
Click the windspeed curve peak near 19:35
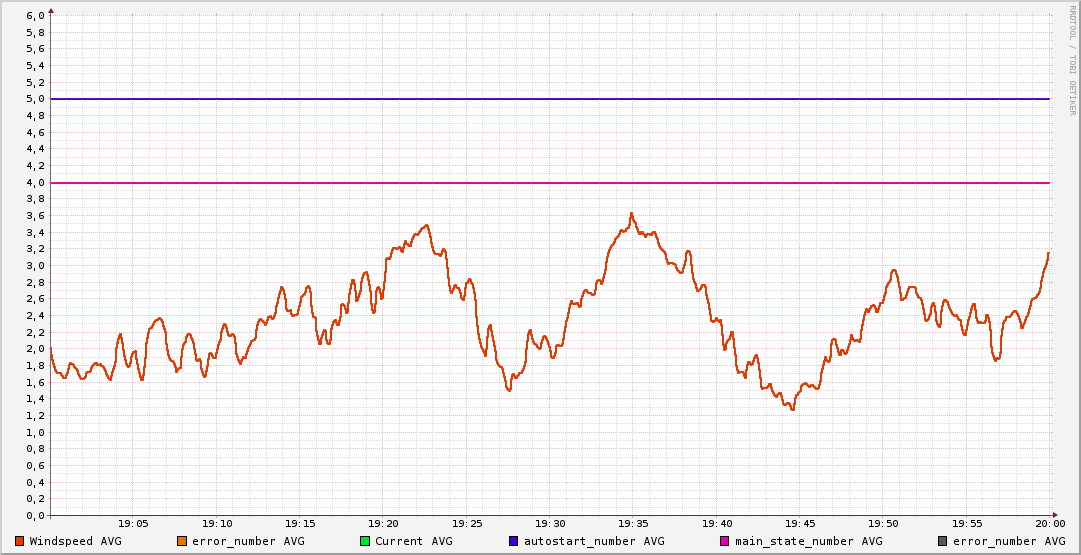632,213
